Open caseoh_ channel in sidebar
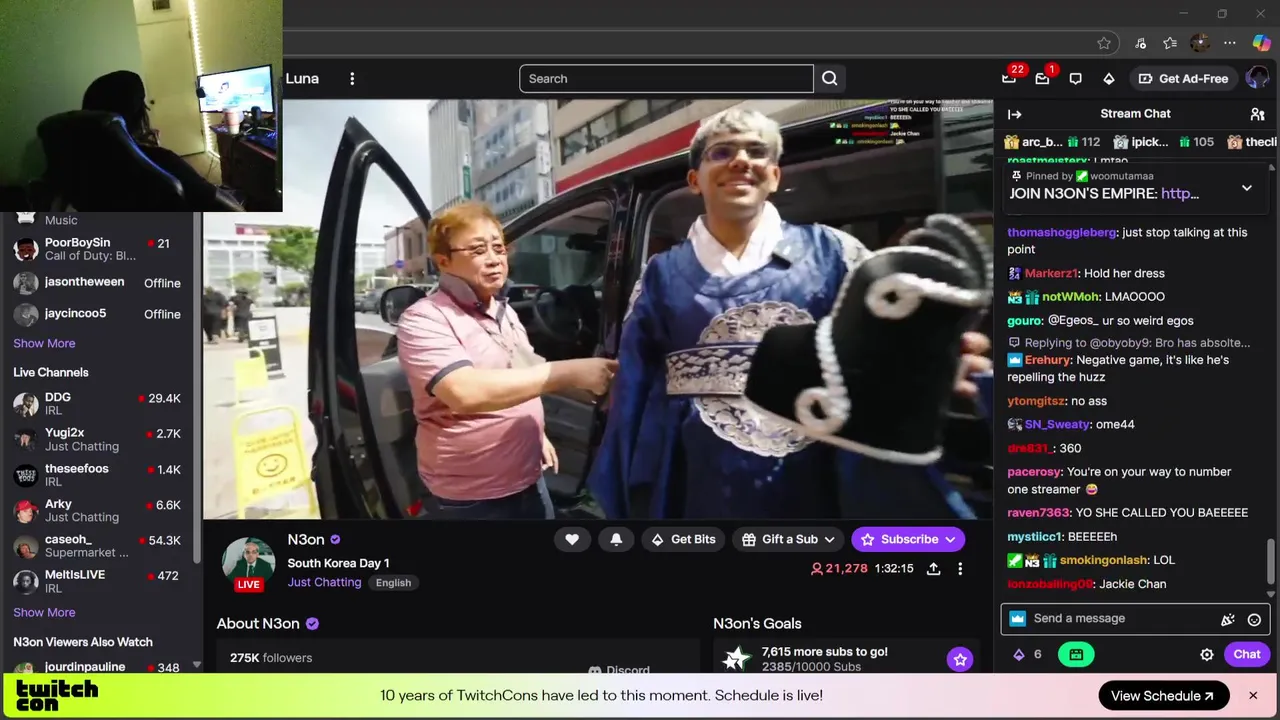Screen dimensions: 1280x720 pyautogui.click(x=98, y=546)
